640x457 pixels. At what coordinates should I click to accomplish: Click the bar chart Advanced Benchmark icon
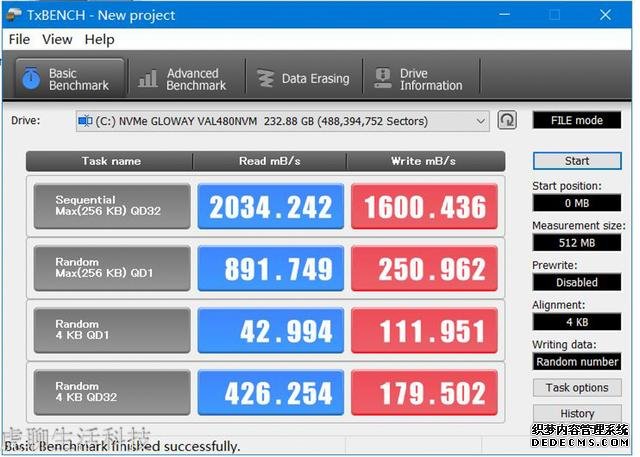[148, 78]
